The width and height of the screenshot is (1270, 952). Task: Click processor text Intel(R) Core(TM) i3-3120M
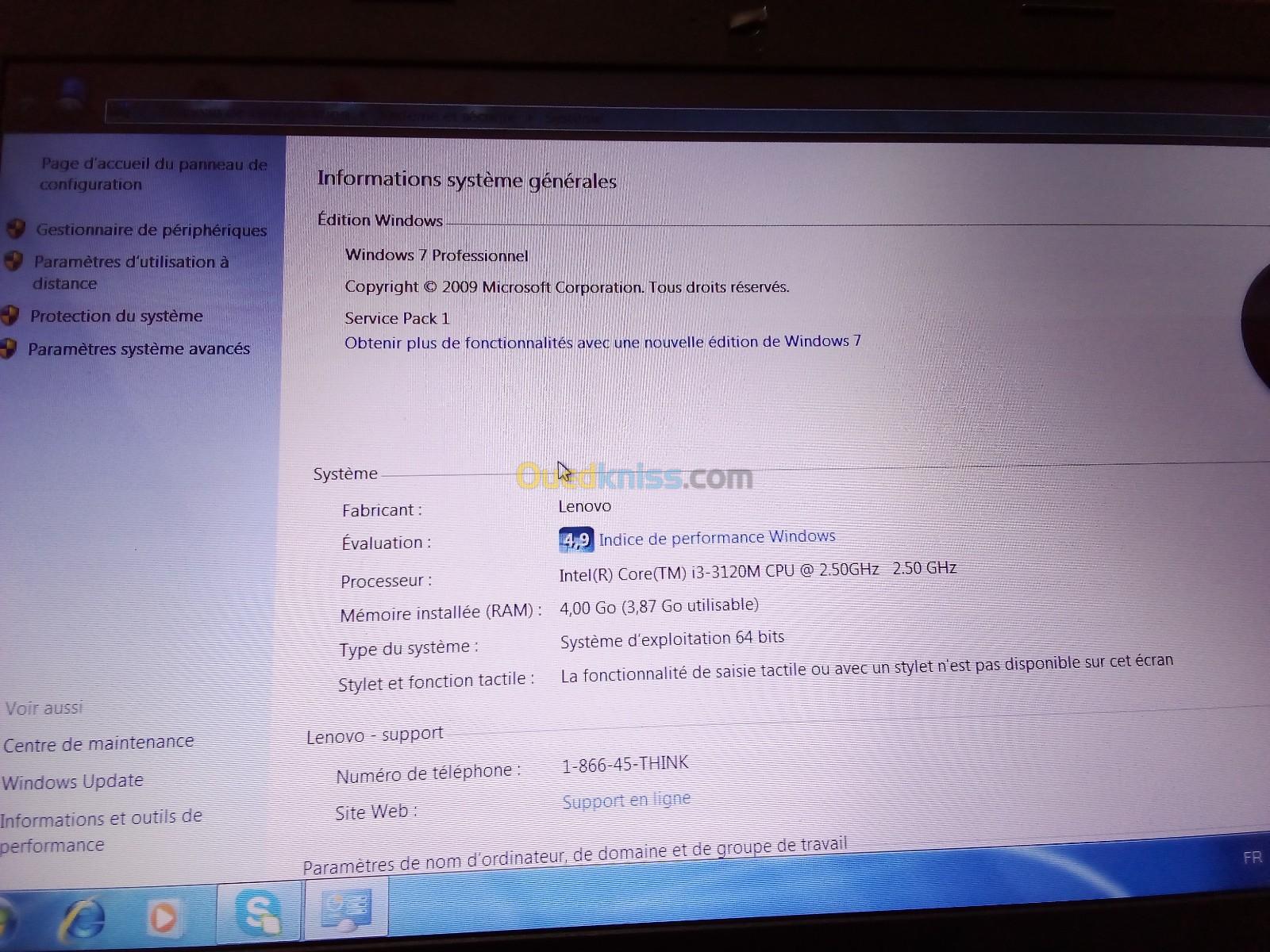tap(757, 571)
